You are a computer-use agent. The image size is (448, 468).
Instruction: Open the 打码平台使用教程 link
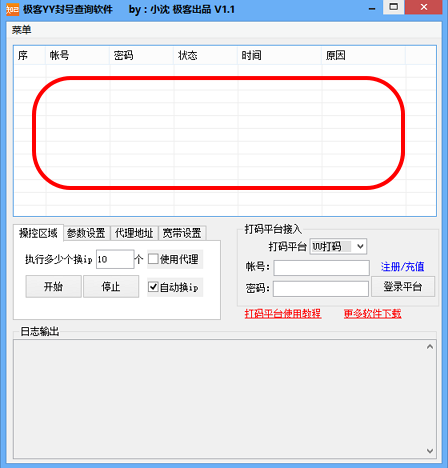pos(283,313)
